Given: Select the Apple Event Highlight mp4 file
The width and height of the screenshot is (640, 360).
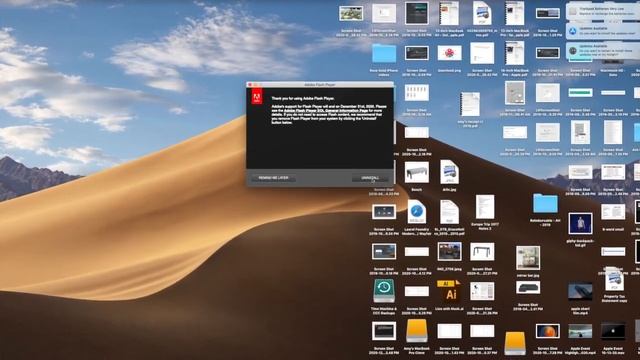Looking at the screenshot, I should 580,331.
